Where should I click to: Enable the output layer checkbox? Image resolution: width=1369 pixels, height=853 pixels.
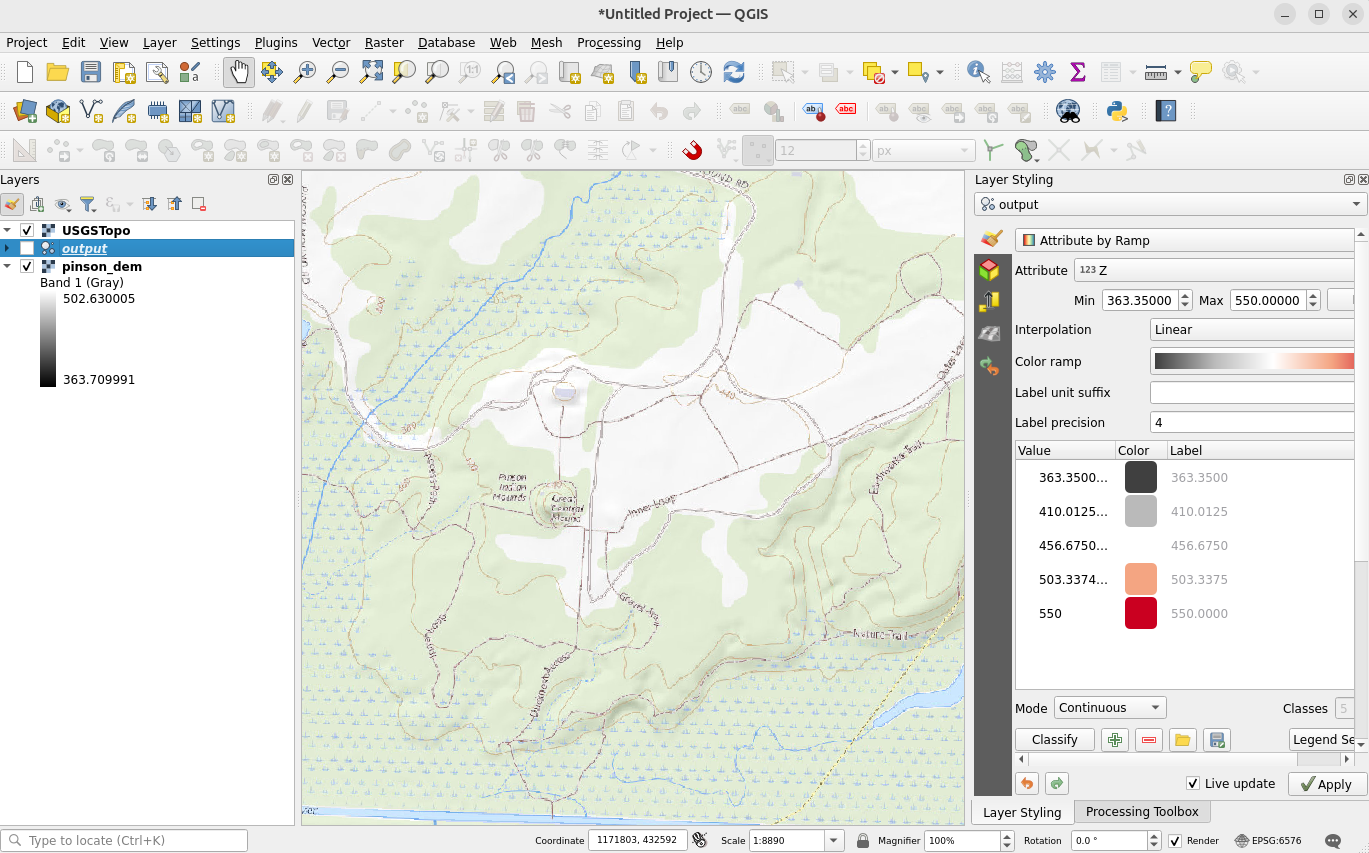point(27,249)
